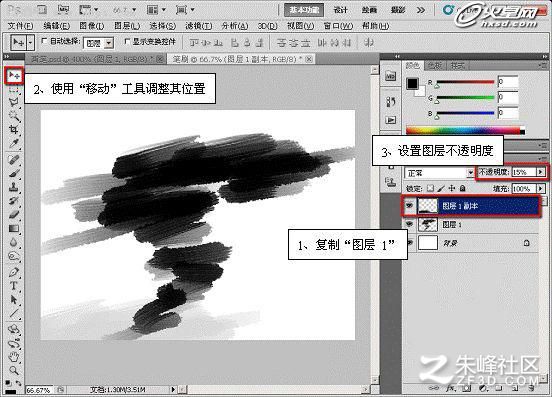Select the Line tool
This screenshot has width=552, height=397.
[x=14, y=313]
